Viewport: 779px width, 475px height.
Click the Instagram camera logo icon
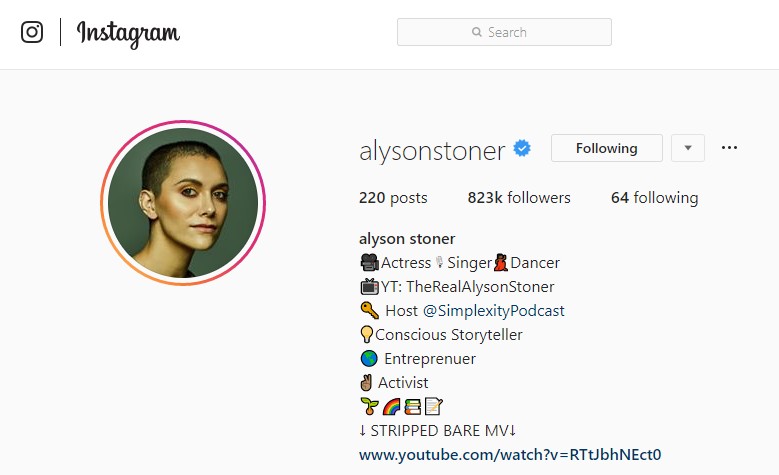click(x=32, y=32)
